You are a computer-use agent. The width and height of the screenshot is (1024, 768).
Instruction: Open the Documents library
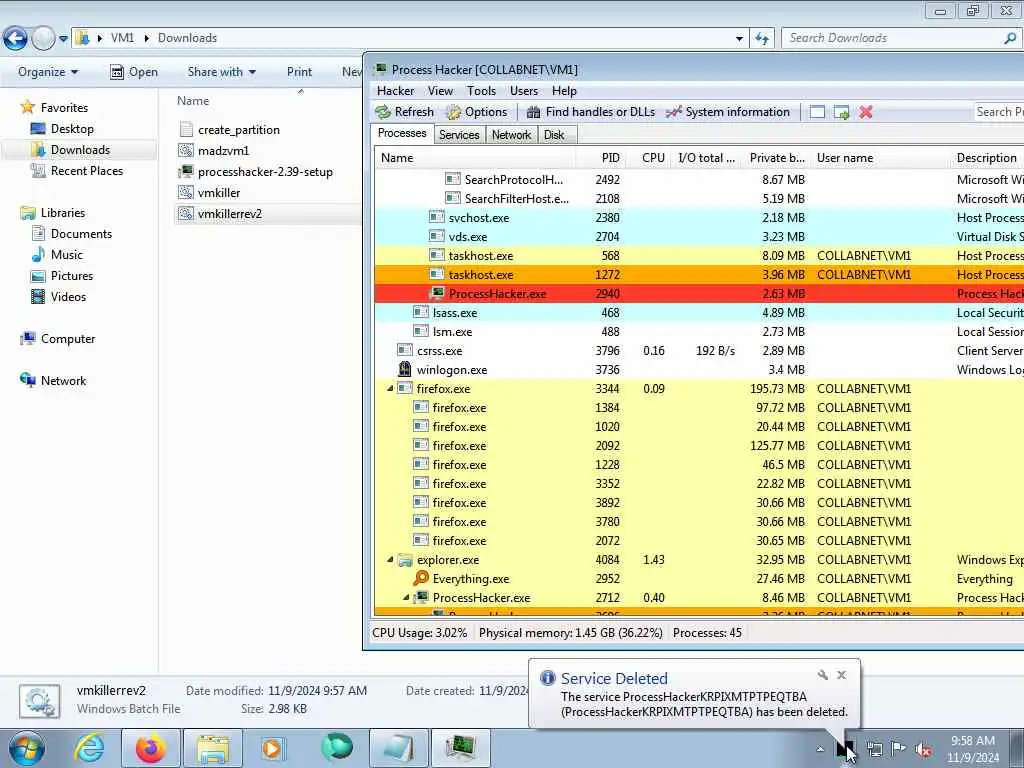[81, 234]
